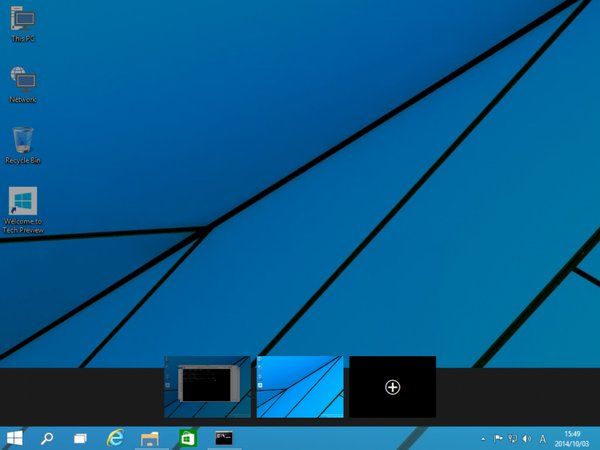Toggle the input method A indicator
This screenshot has height=450, width=600.
[542, 439]
